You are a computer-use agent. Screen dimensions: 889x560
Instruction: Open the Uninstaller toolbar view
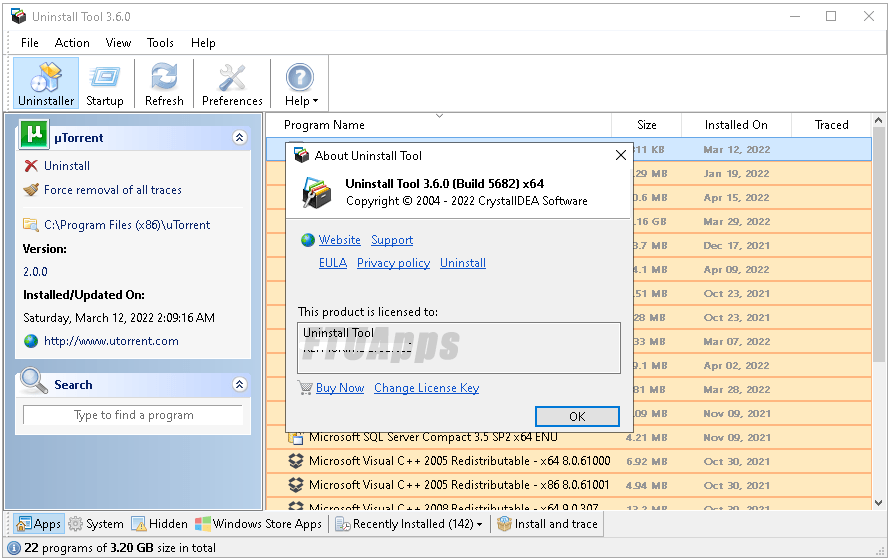click(46, 83)
